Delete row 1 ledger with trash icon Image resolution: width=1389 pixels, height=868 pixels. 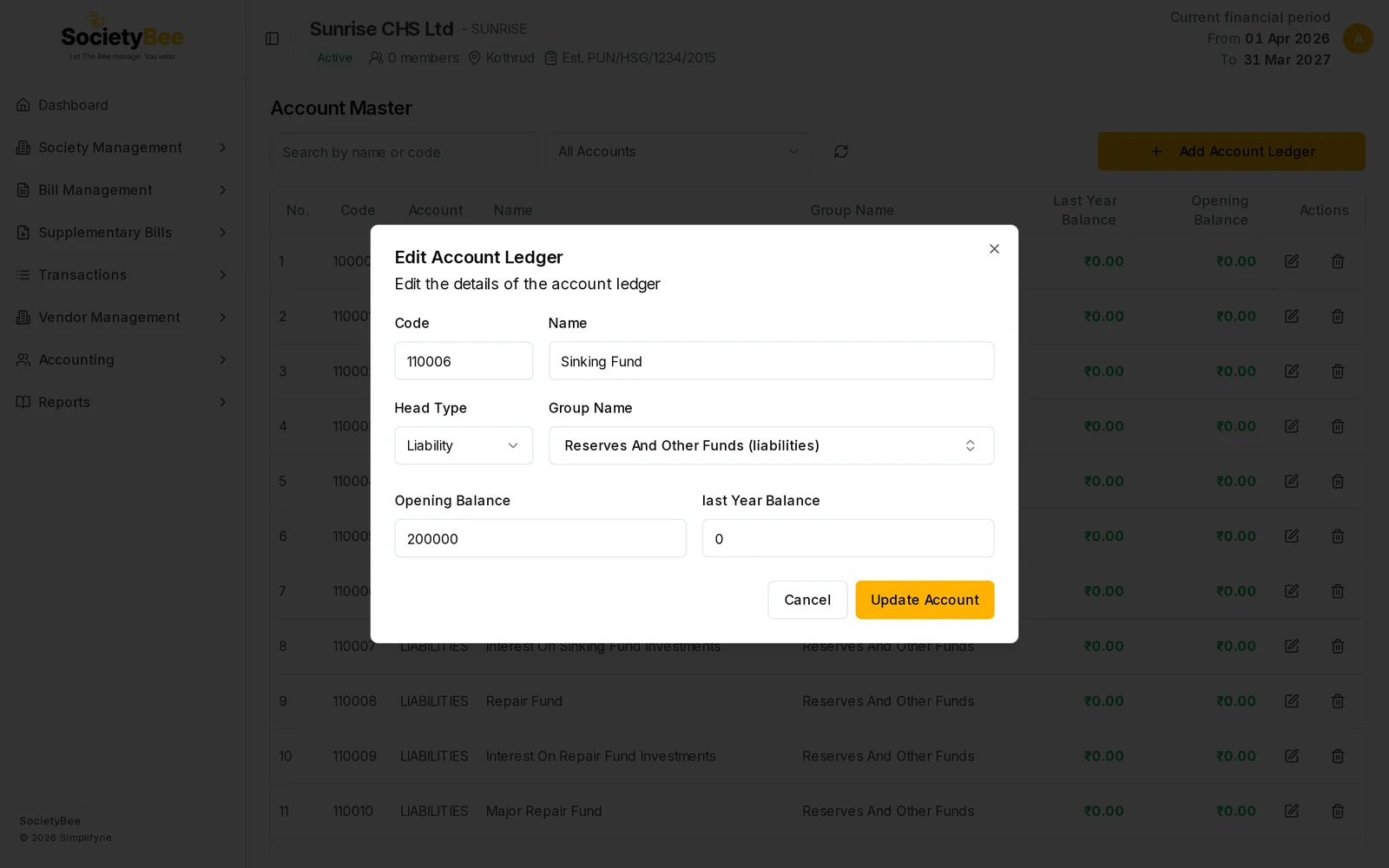point(1338,261)
